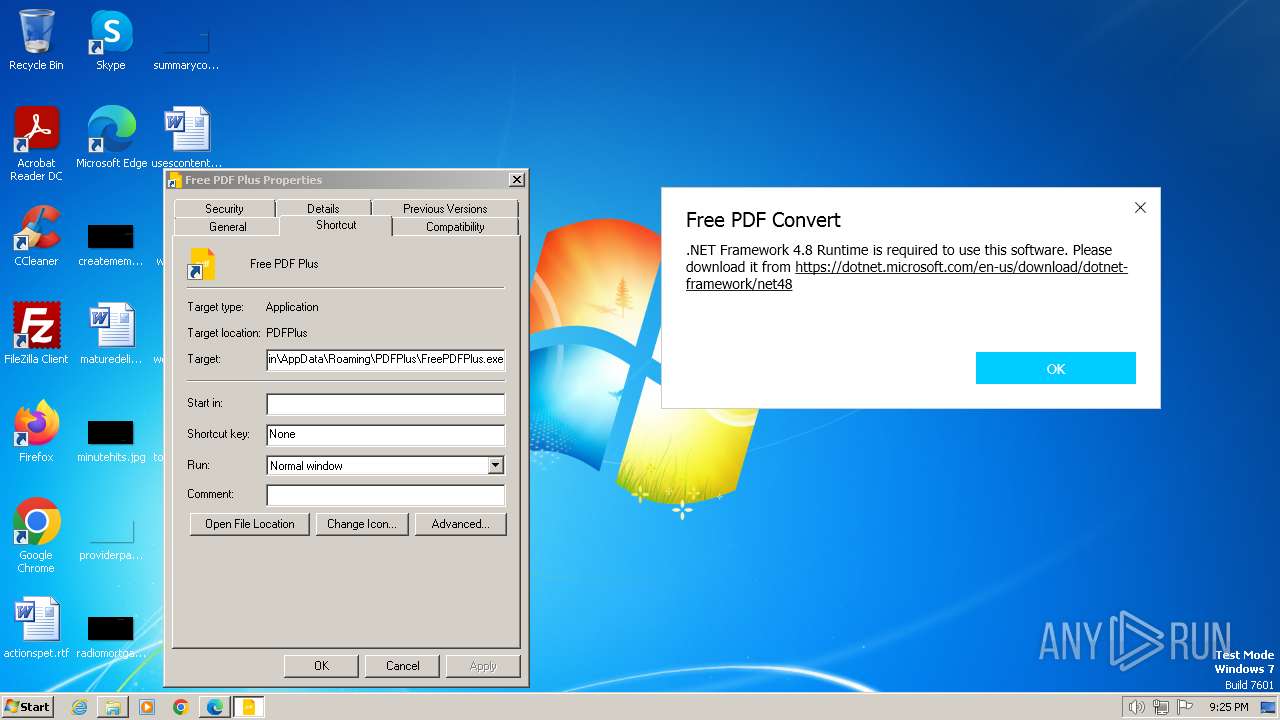Expand the Run dropdown (Normal window)
1280x720 pixels.
495,465
